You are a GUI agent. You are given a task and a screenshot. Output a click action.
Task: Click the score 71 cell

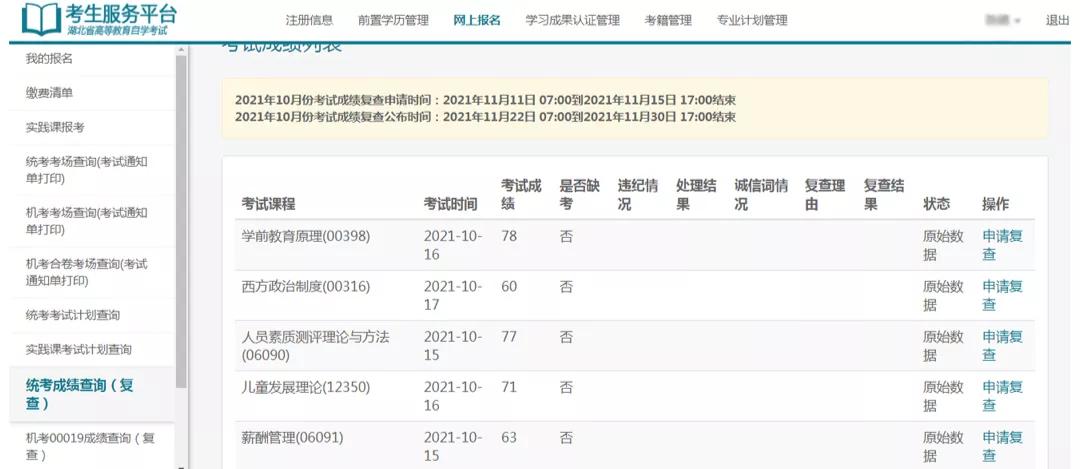[x=509, y=387]
